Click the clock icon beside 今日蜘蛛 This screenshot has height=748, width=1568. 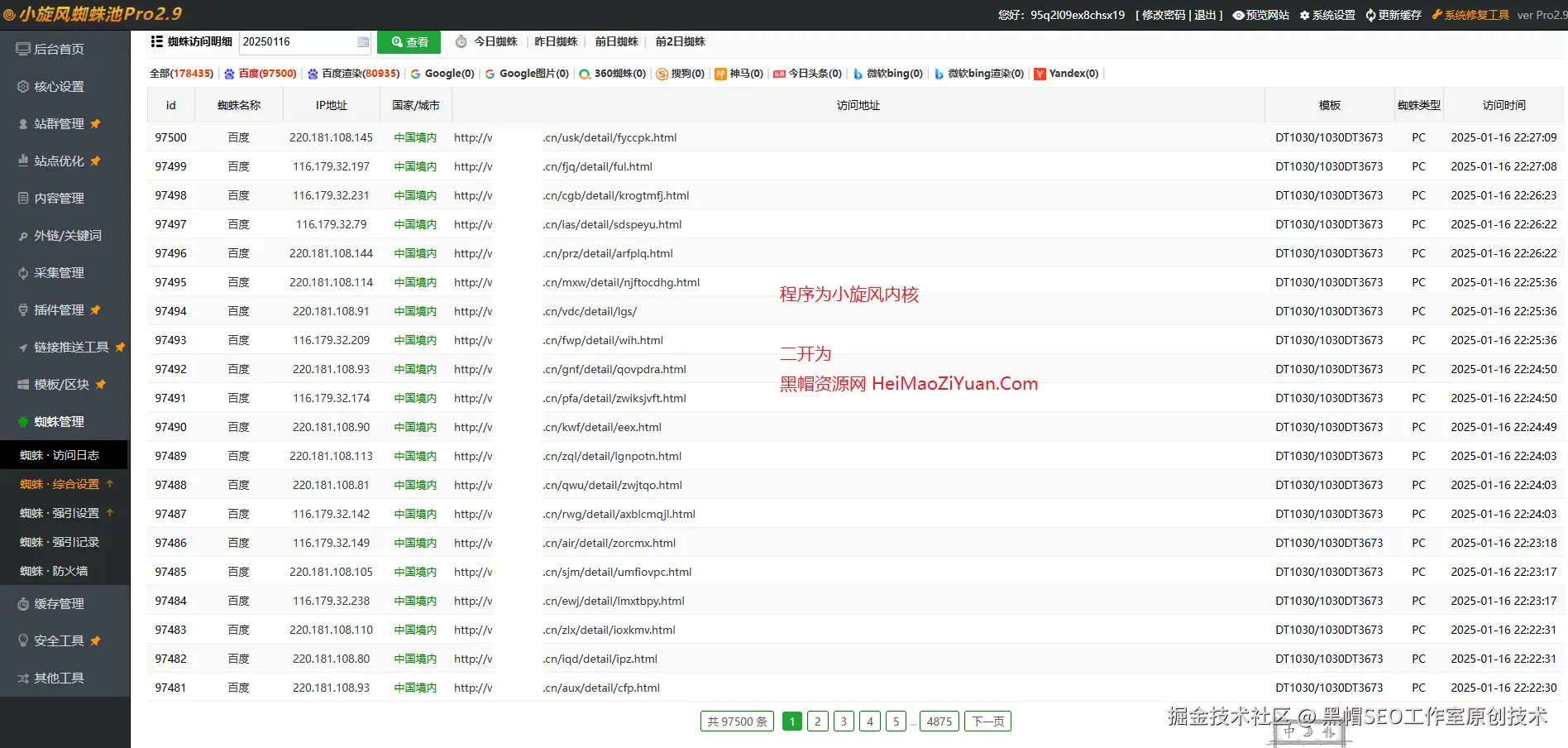pyautogui.click(x=461, y=42)
